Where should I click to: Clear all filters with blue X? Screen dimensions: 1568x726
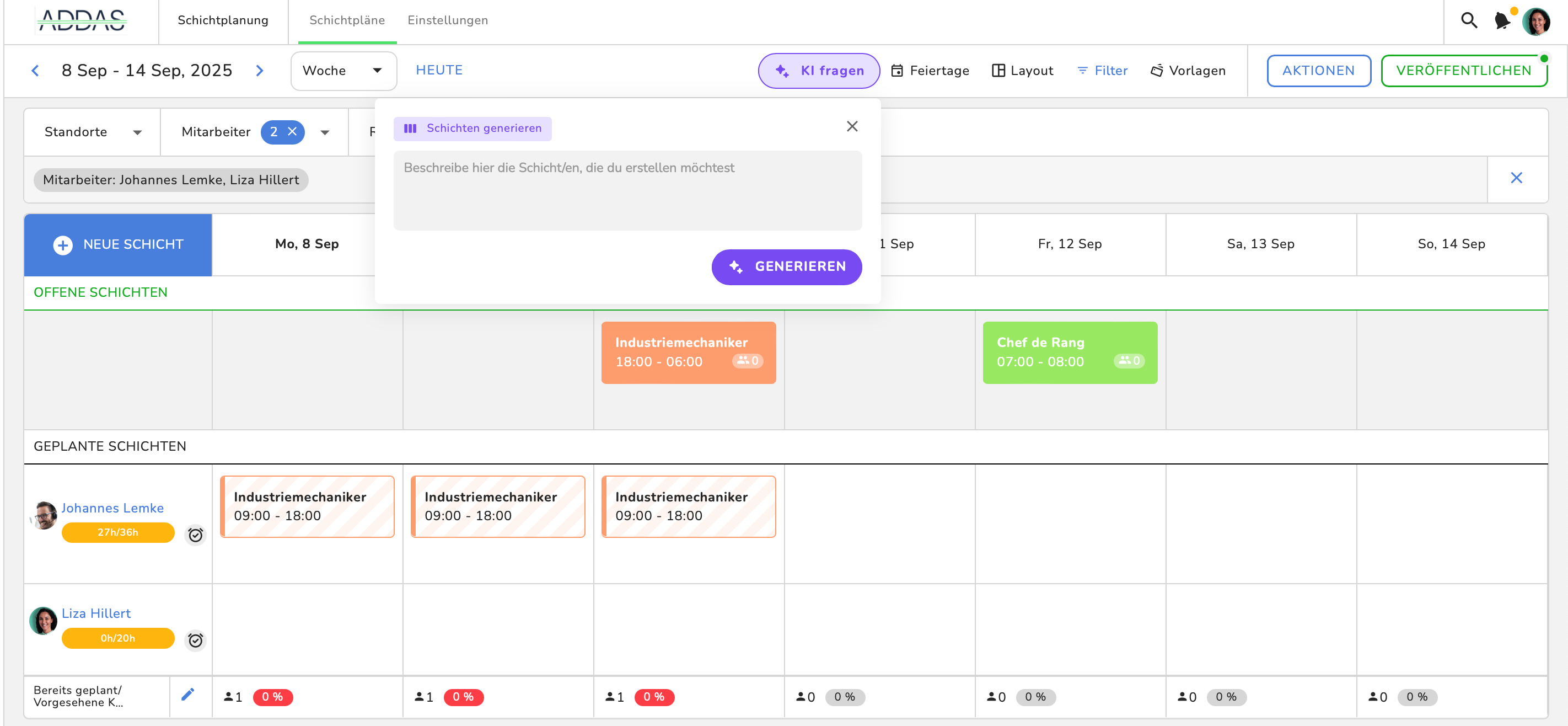[x=1516, y=178]
